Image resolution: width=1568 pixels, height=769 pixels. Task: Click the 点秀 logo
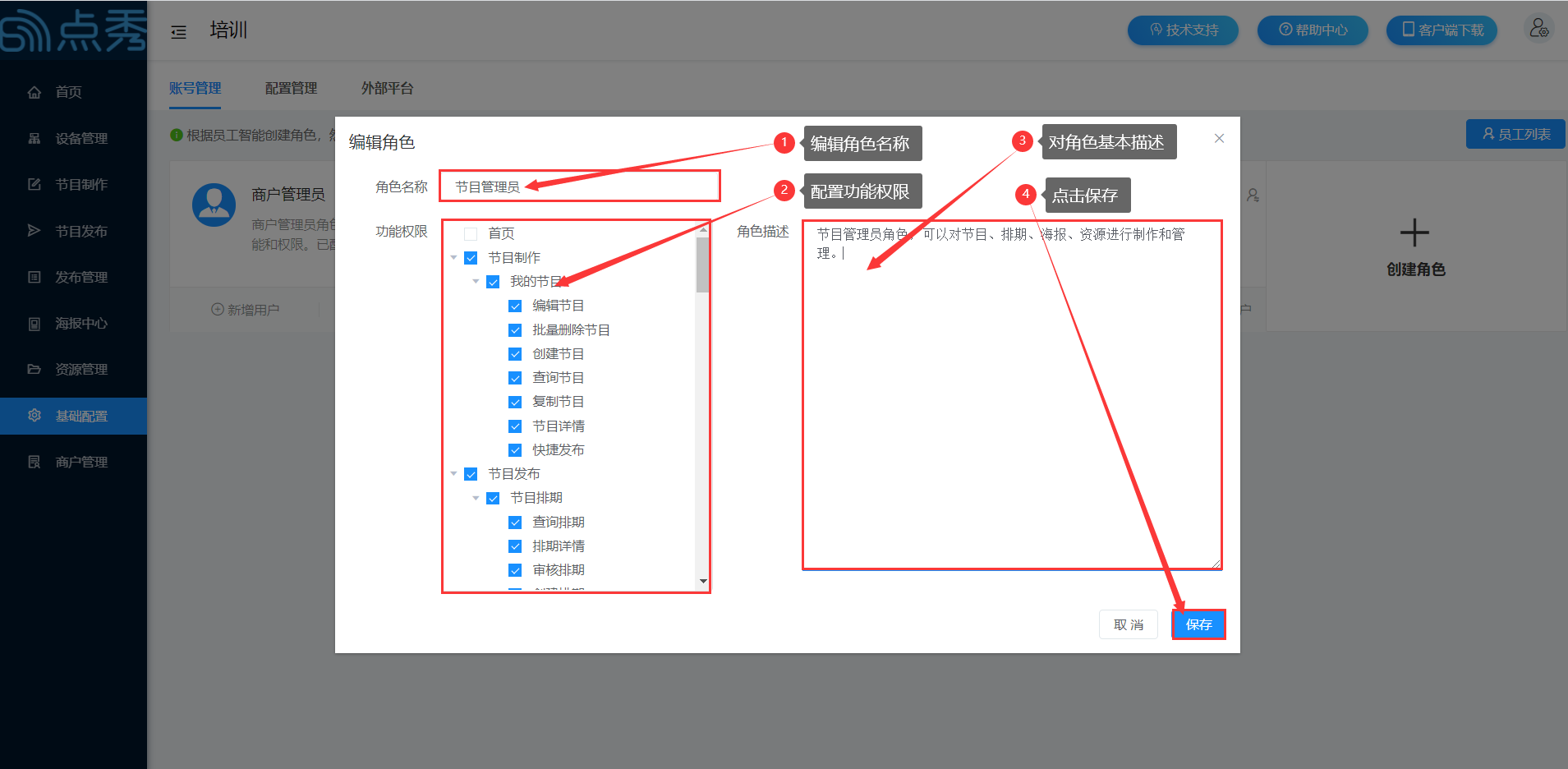[73, 30]
